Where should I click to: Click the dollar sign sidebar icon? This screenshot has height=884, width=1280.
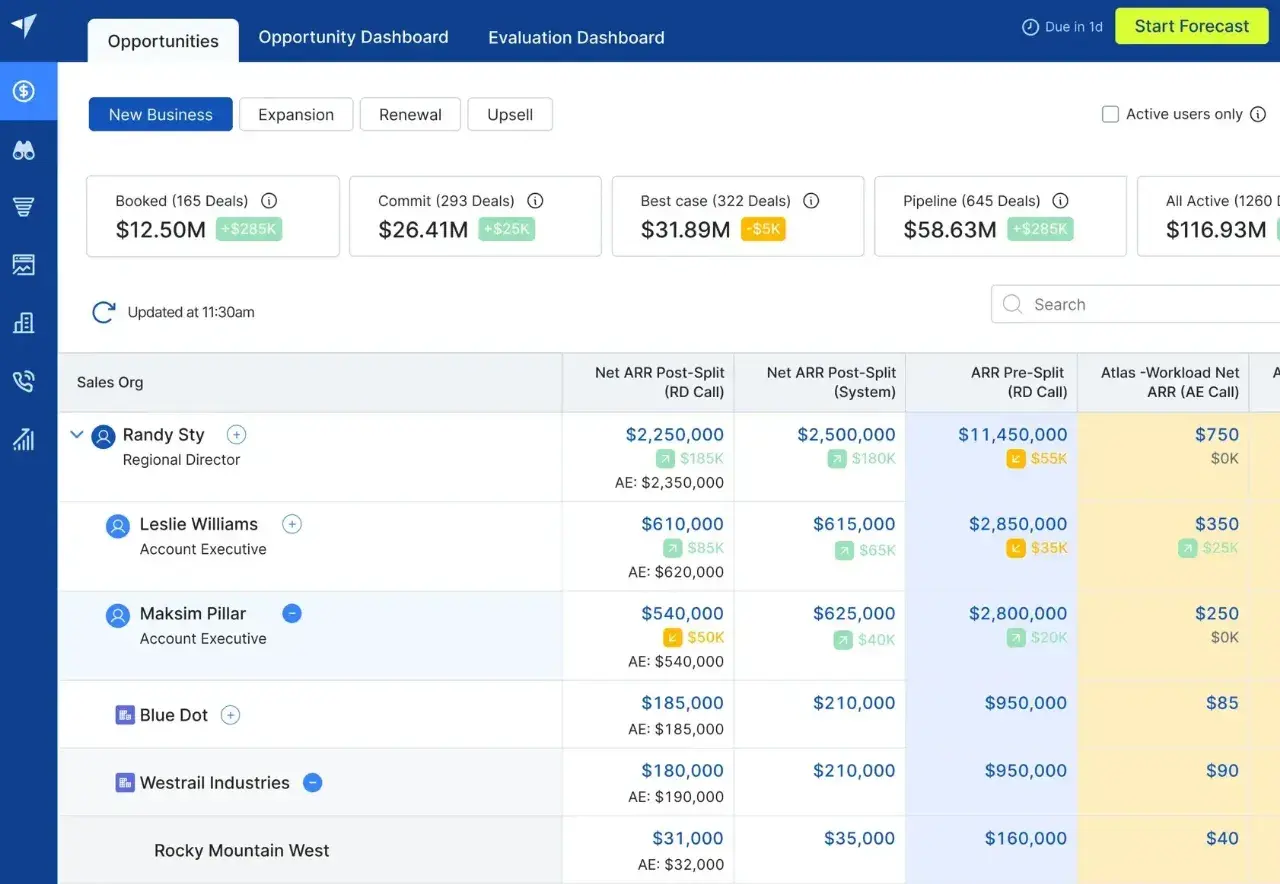point(23,92)
